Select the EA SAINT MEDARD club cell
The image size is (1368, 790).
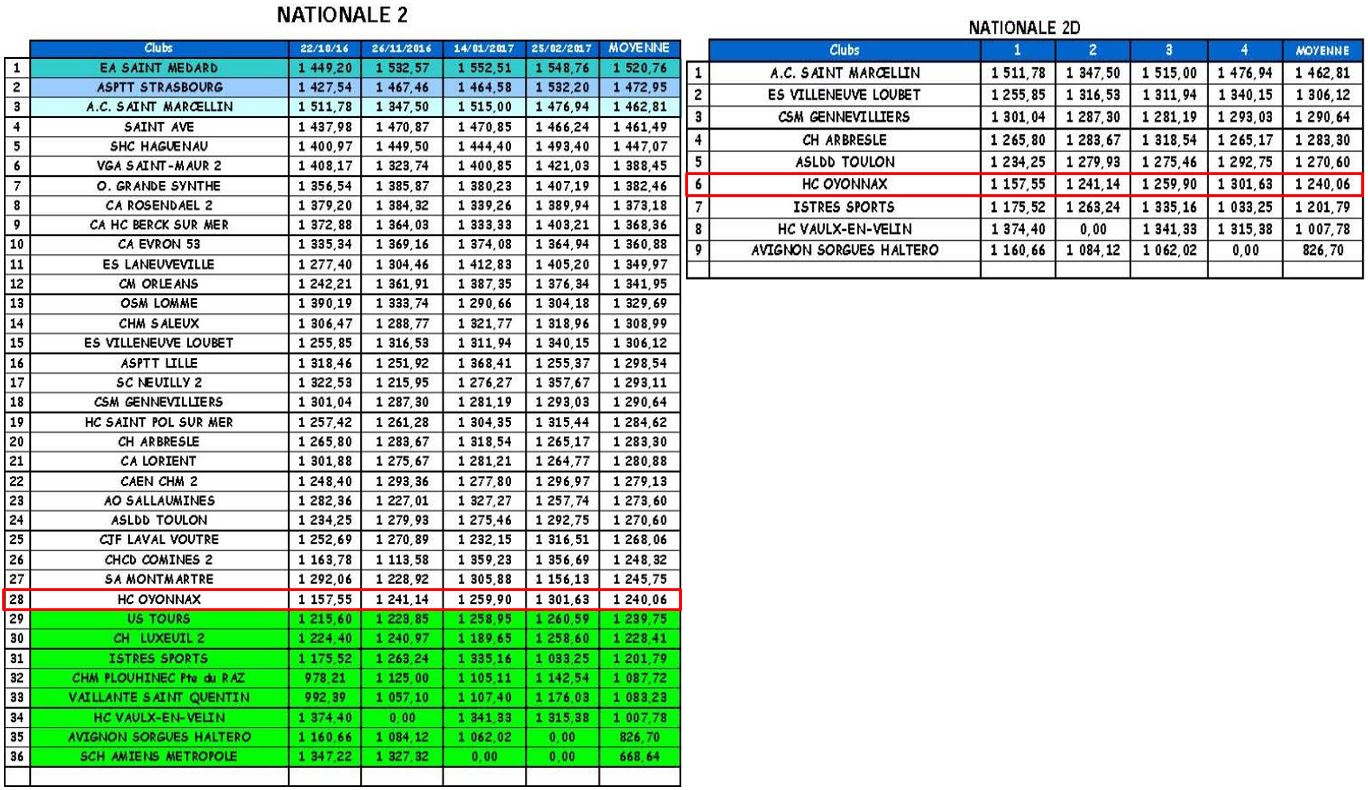point(159,68)
